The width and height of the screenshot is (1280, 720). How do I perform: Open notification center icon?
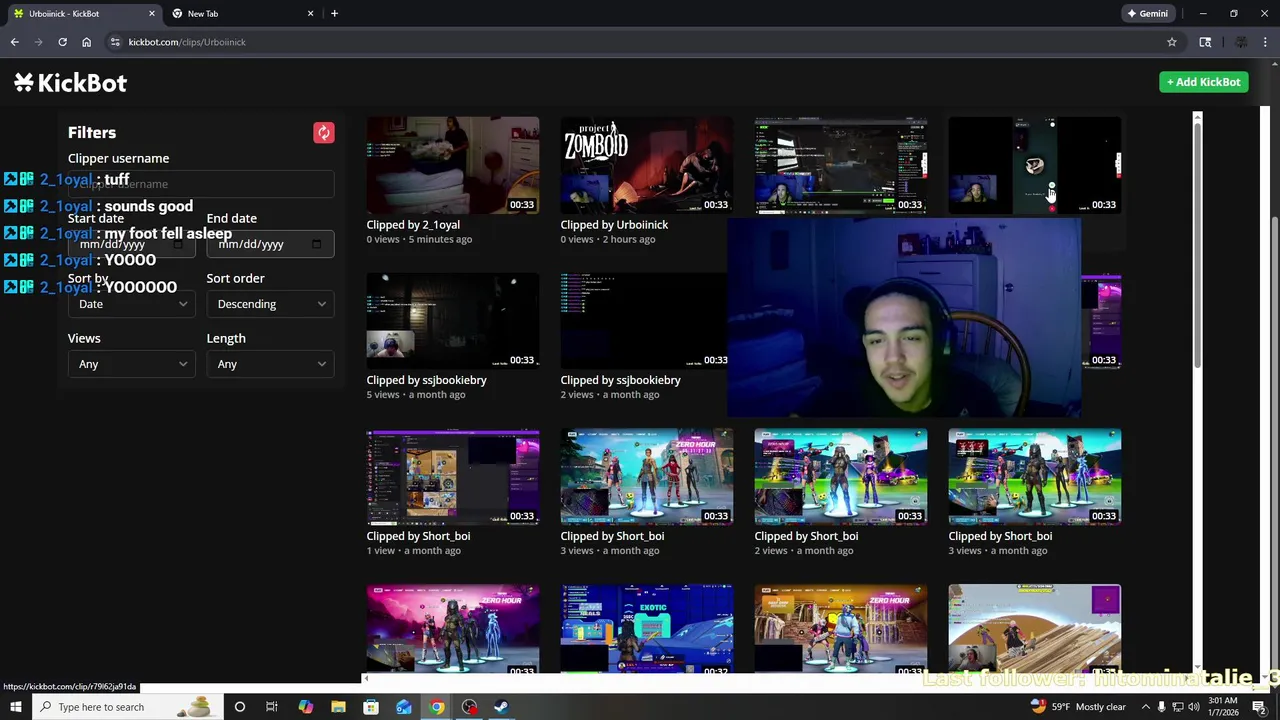1259,707
